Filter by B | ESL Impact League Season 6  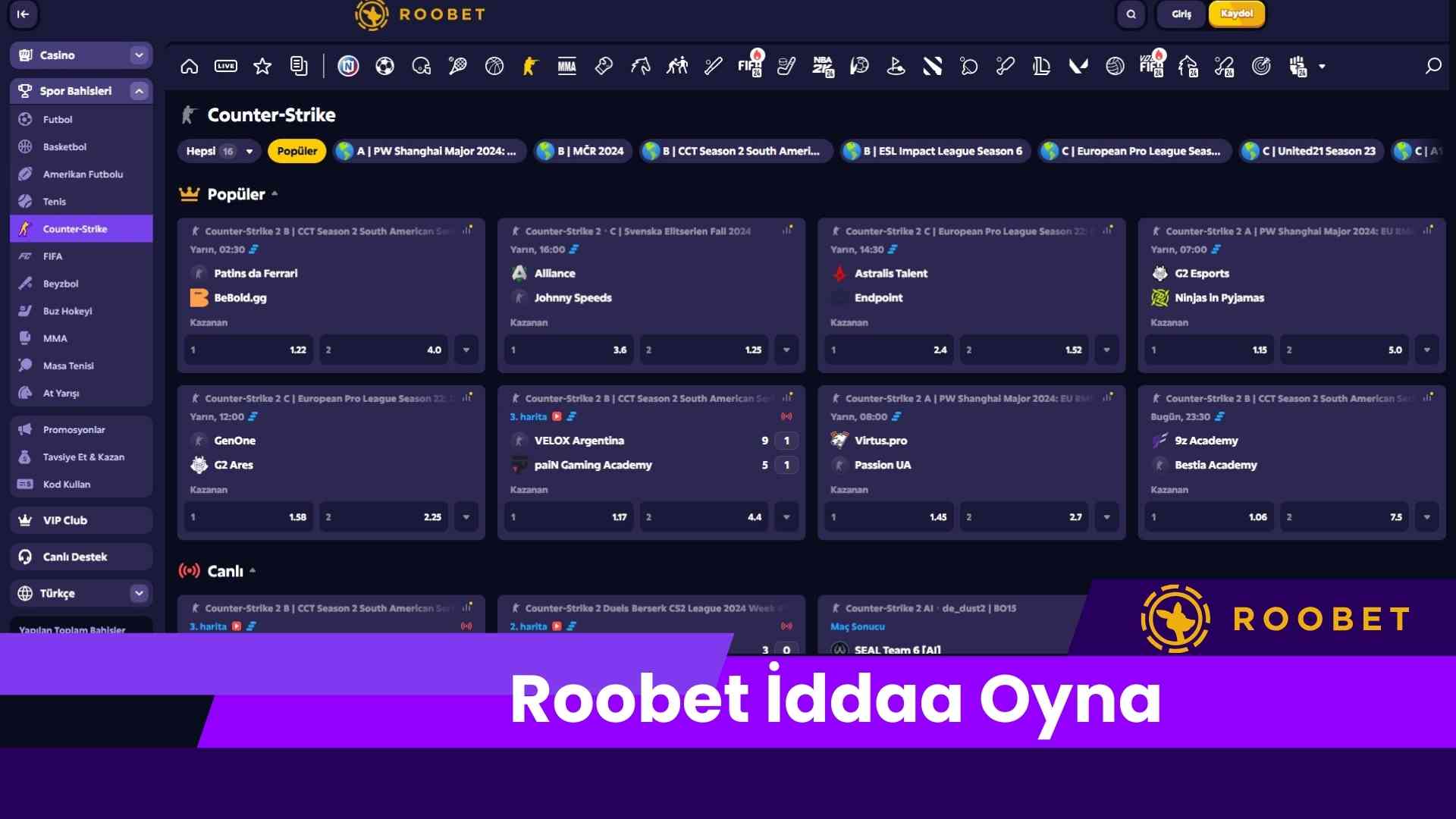coord(935,151)
